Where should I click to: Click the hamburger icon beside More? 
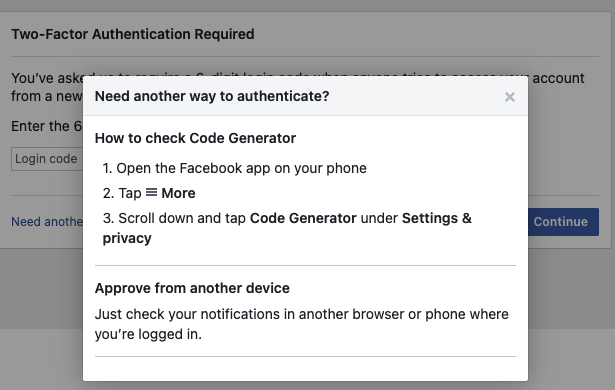pos(151,193)
